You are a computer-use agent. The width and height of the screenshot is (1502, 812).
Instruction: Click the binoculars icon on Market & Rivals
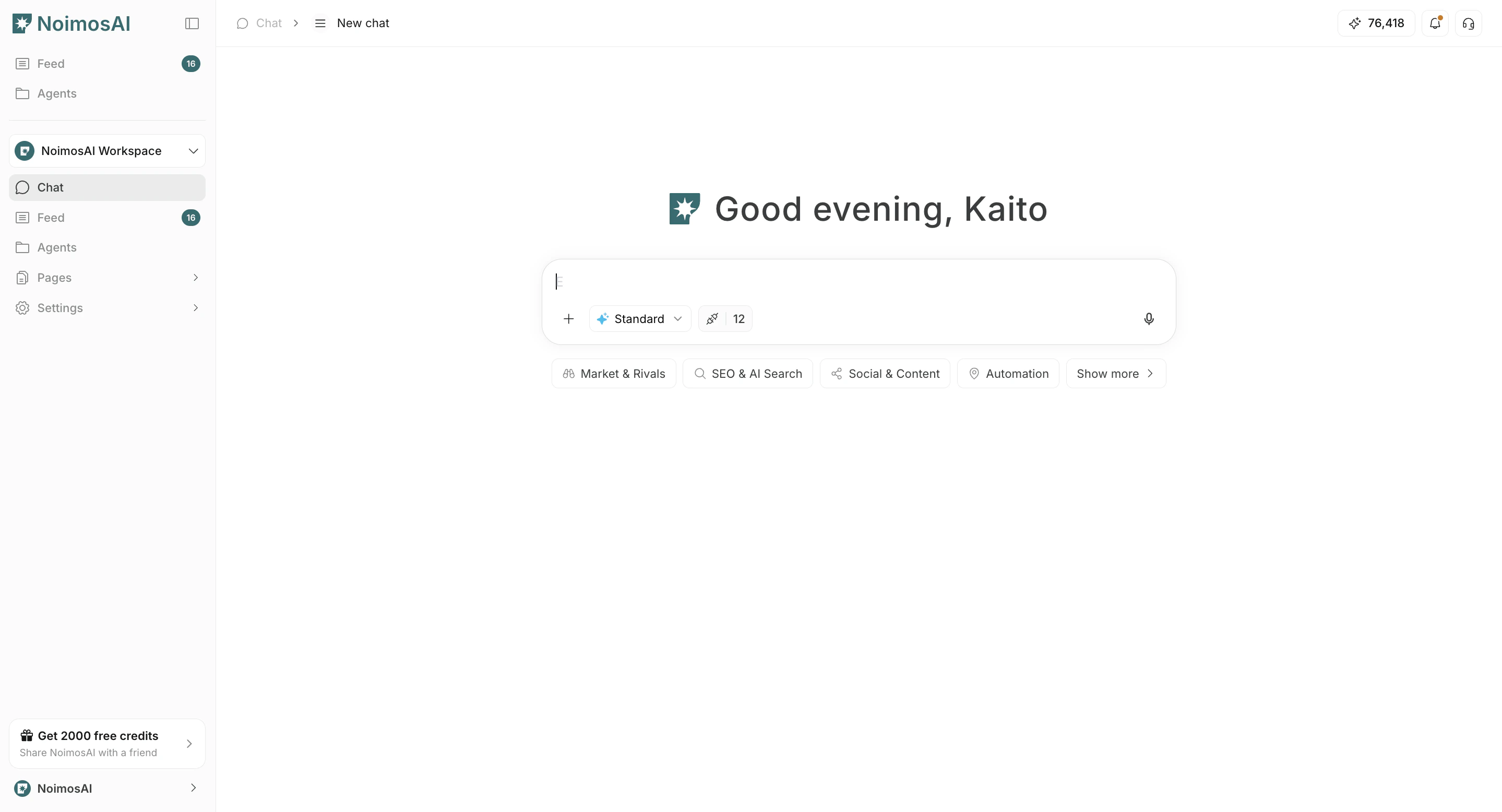pyautogui.click(x=568, y=374)
